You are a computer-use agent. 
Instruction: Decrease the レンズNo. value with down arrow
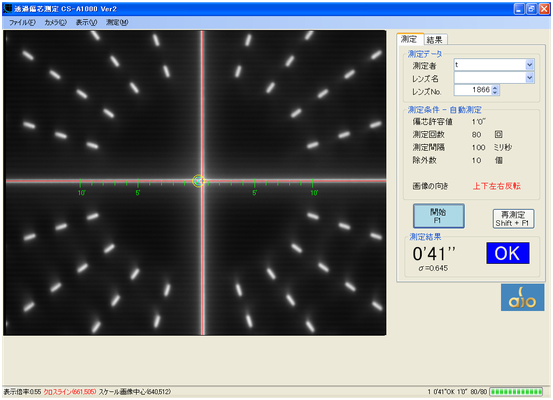pos(495,92)
